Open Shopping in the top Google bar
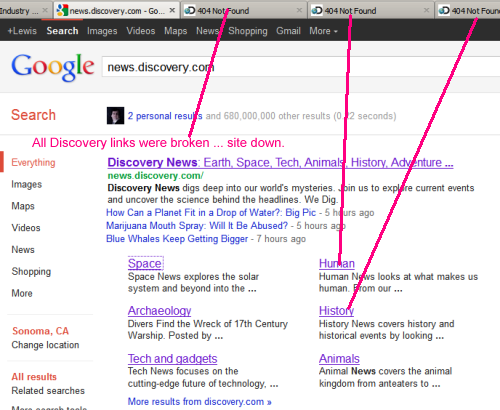Image resolution: width=500 pixels, height=410 pixels. point(248,31)
